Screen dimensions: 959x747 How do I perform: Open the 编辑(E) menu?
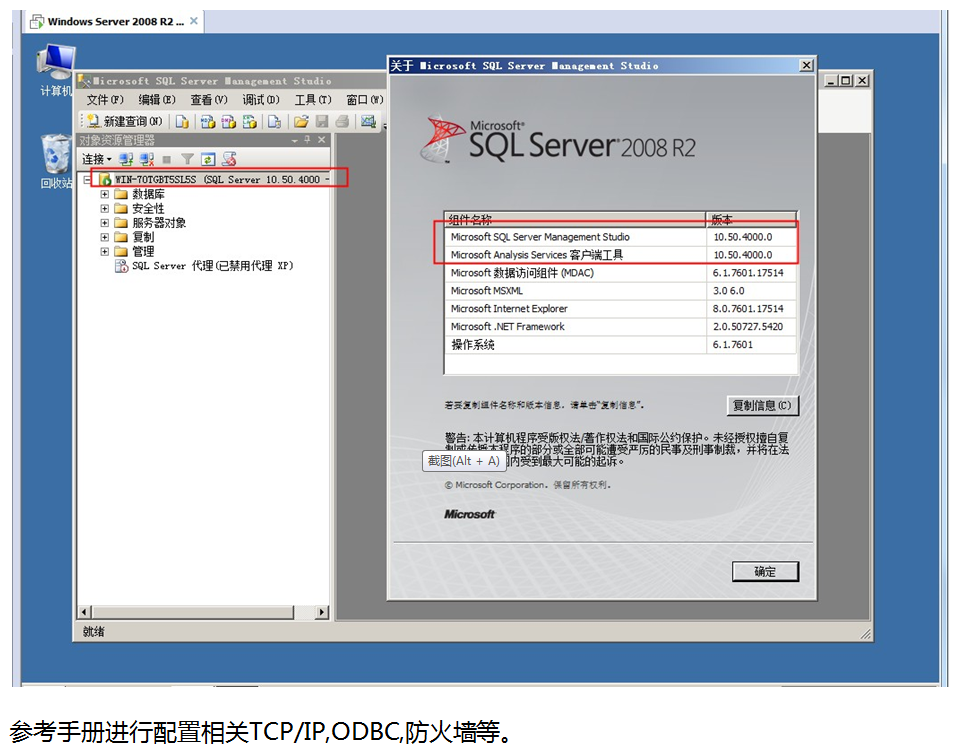(157, 100)
